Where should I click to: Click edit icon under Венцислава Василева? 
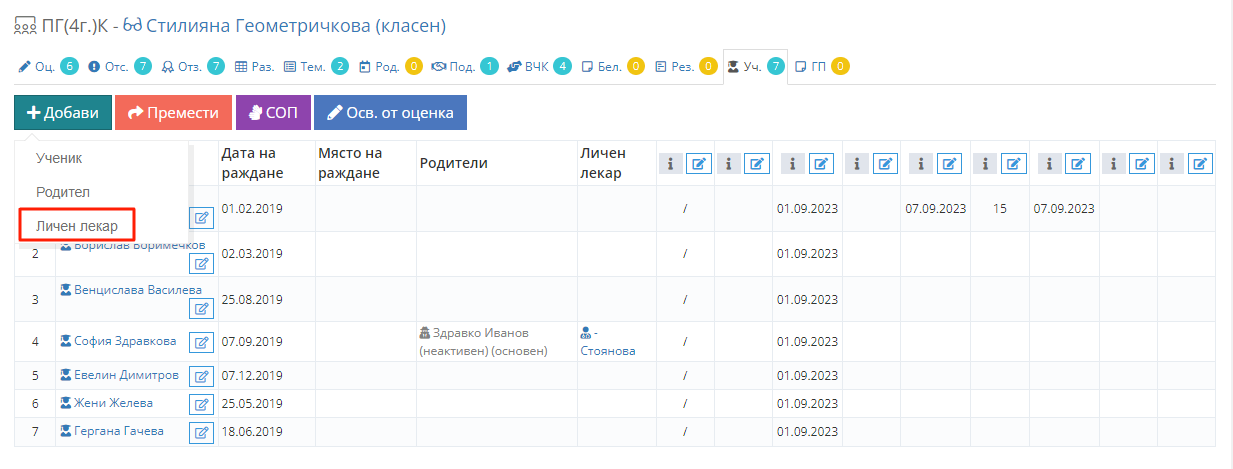pyautogui.click(x=202, y=308)
